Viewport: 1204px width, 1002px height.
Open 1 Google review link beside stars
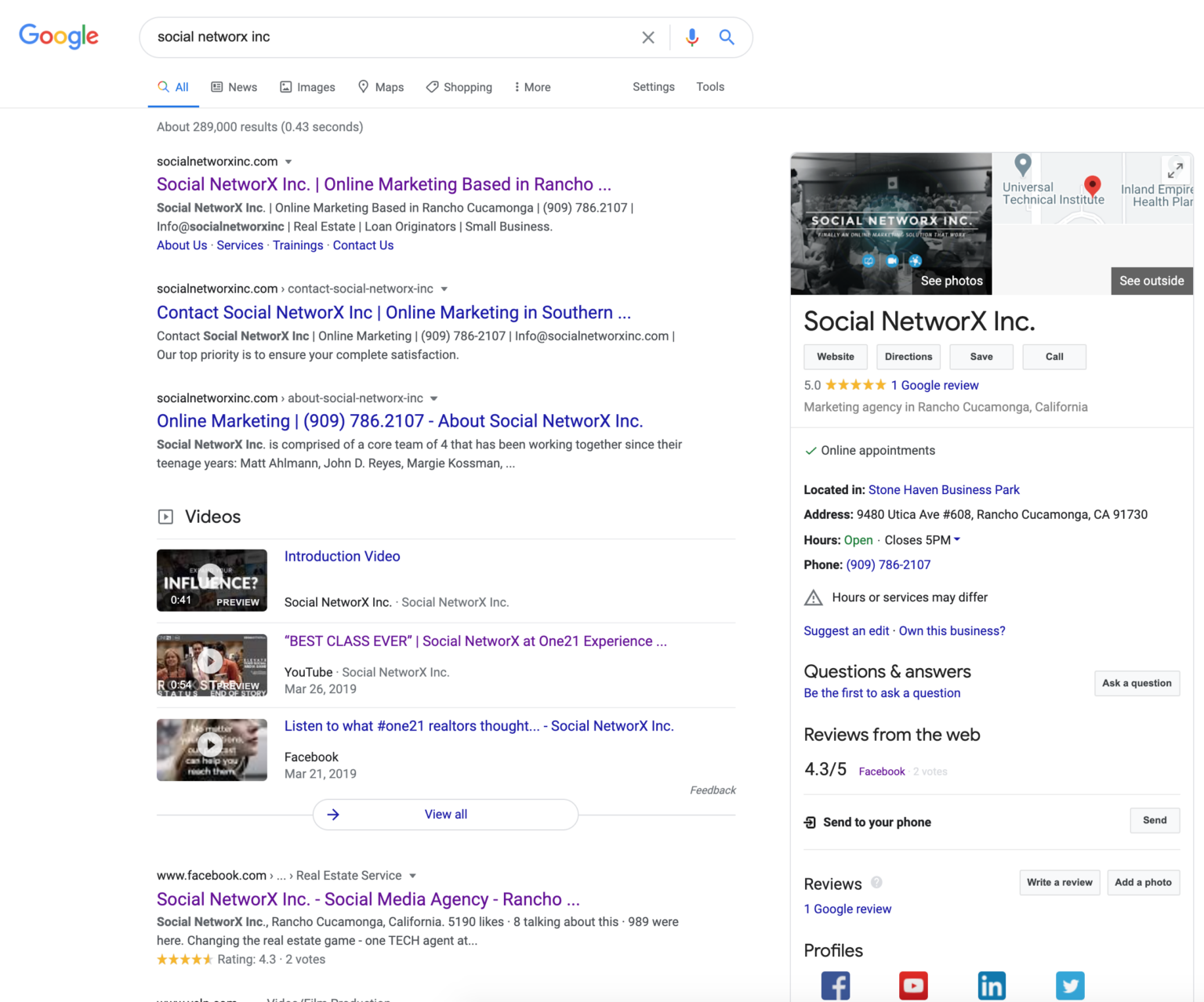point(934,386)
